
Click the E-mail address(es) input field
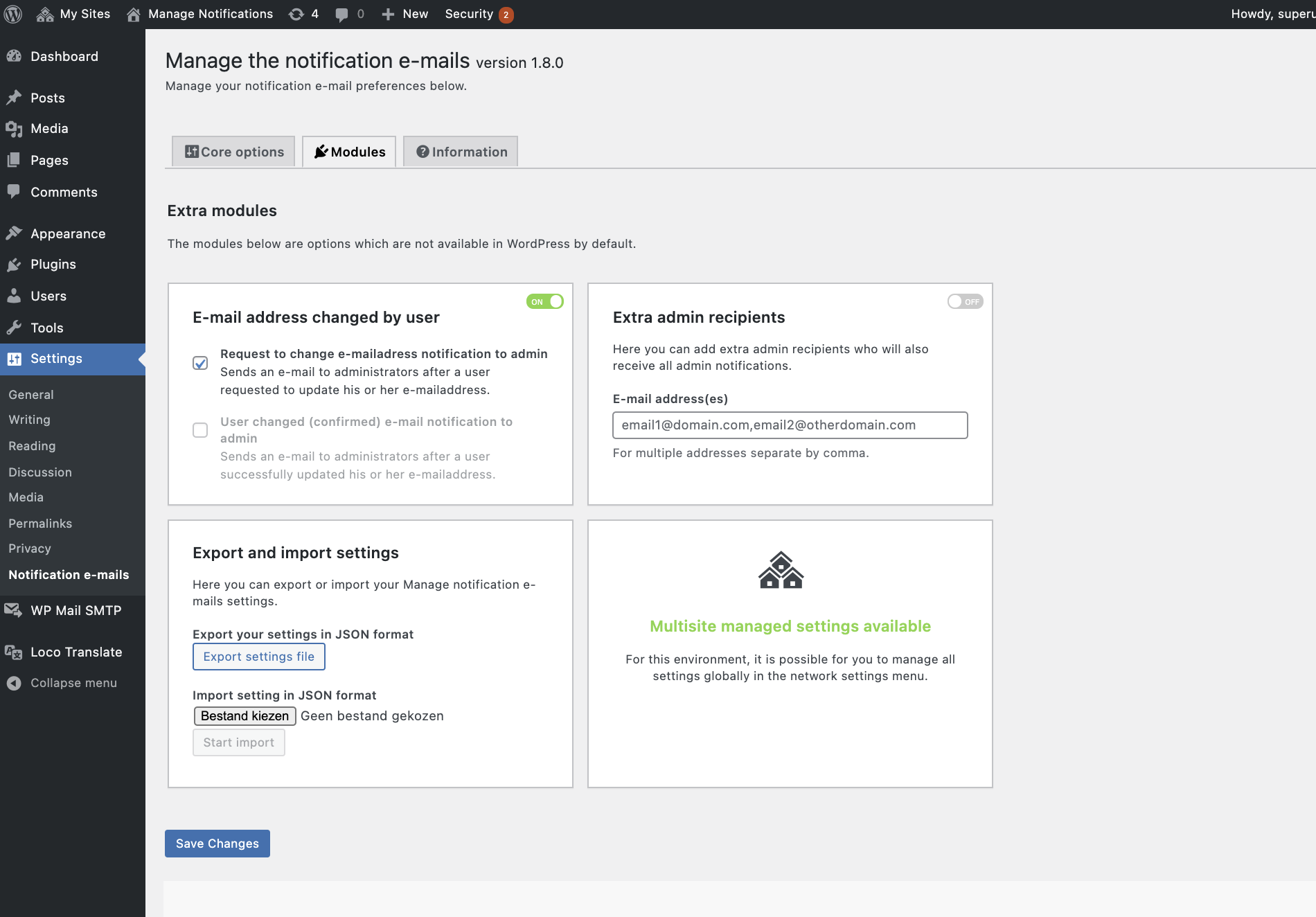(790, 425)
